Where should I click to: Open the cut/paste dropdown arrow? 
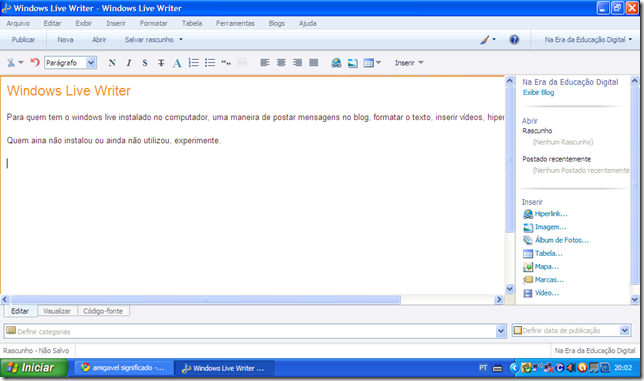point(21,62)
